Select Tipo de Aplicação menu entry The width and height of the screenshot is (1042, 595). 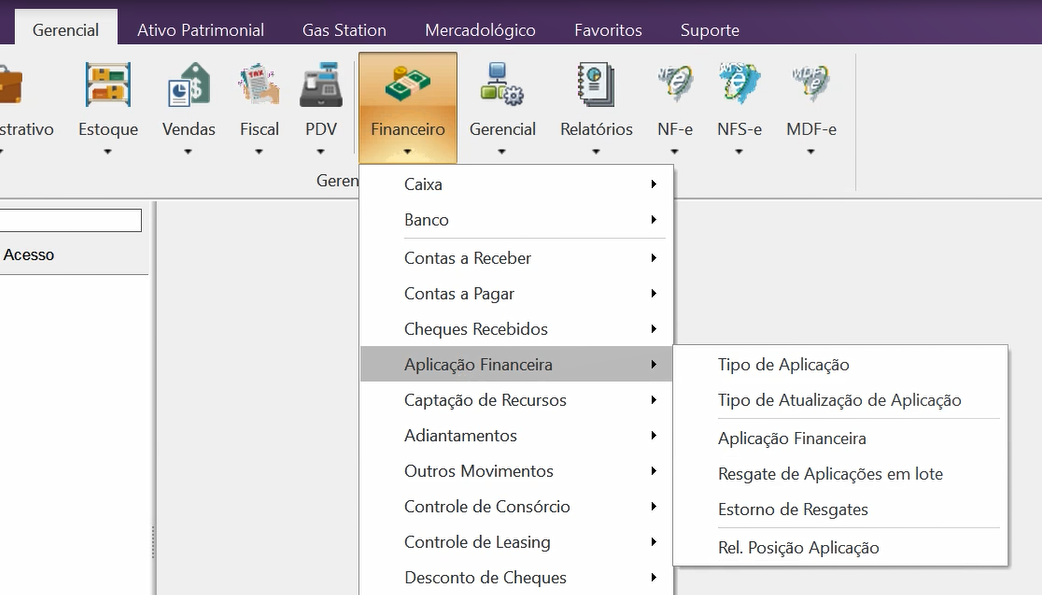click(x=783, y=365)
